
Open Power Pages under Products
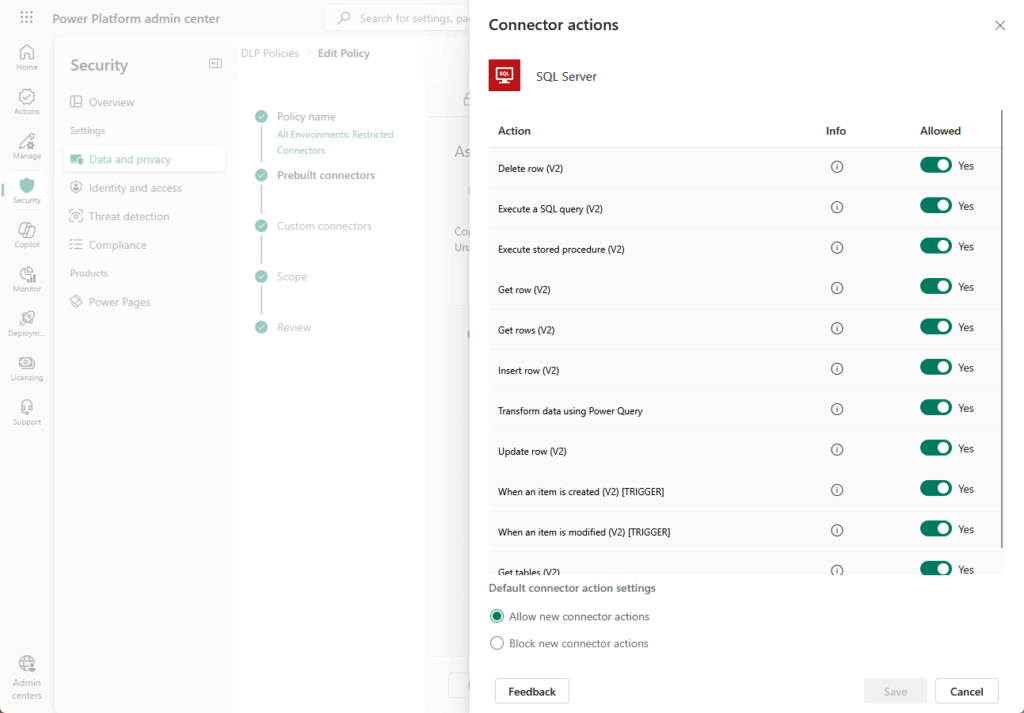tap(144, 302)
